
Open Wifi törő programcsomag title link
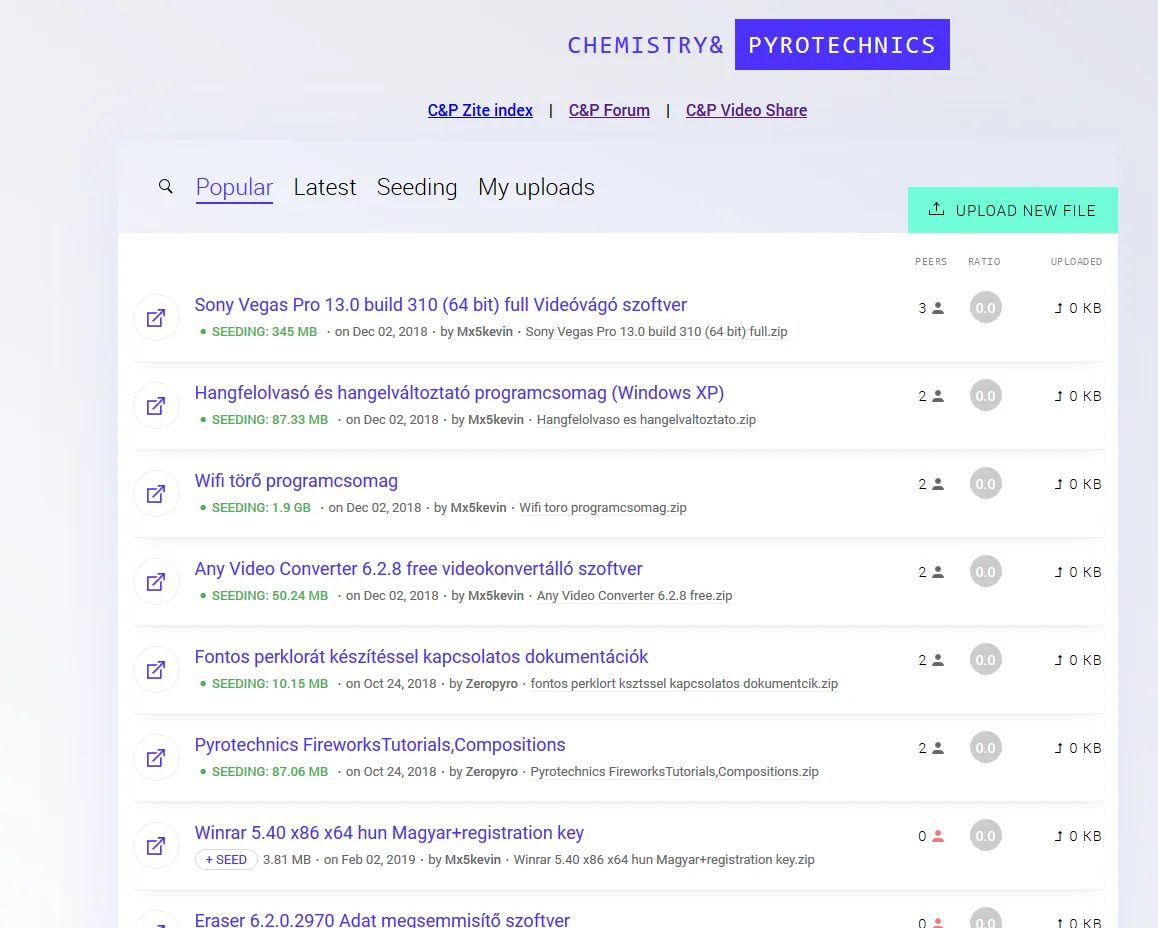(296, 481)
